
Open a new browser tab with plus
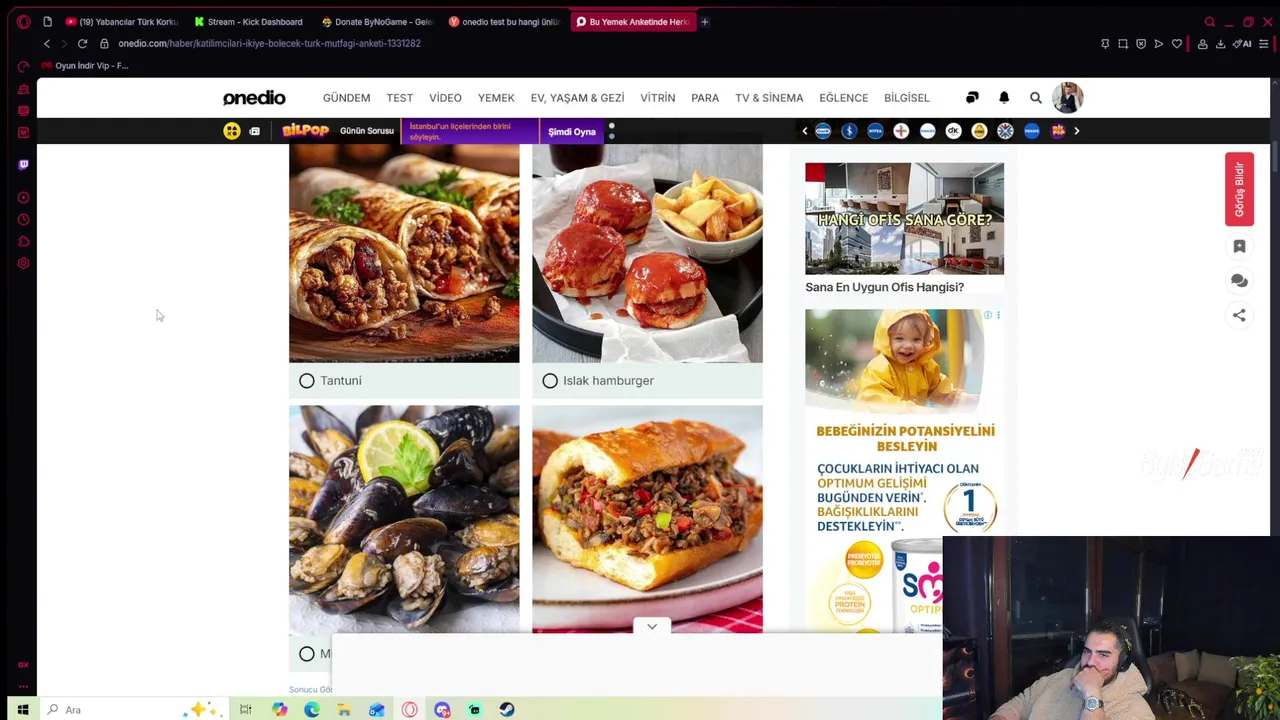[x=704, y=22]
